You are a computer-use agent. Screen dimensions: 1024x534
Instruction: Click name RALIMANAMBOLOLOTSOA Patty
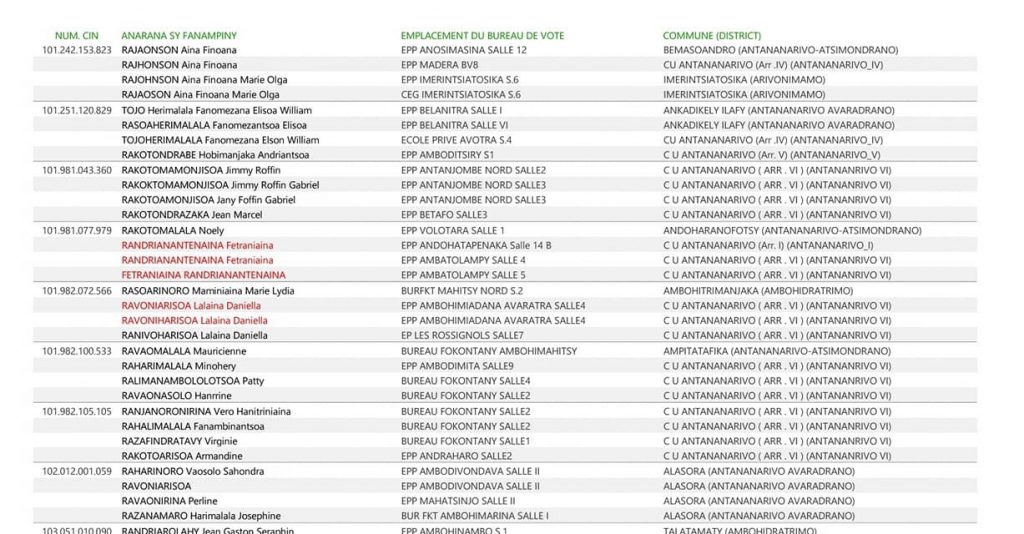pos(193,381)
